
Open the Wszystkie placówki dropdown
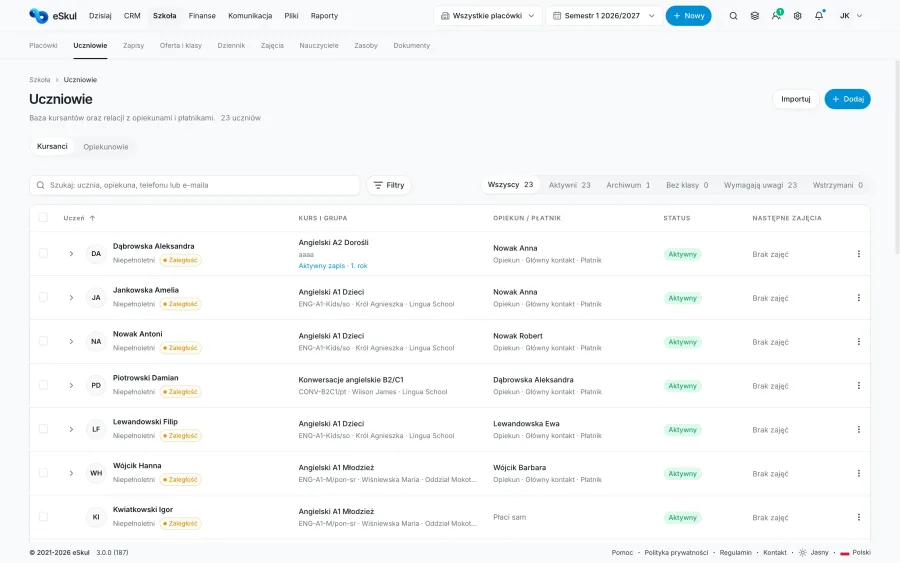[x=487, y=16]
